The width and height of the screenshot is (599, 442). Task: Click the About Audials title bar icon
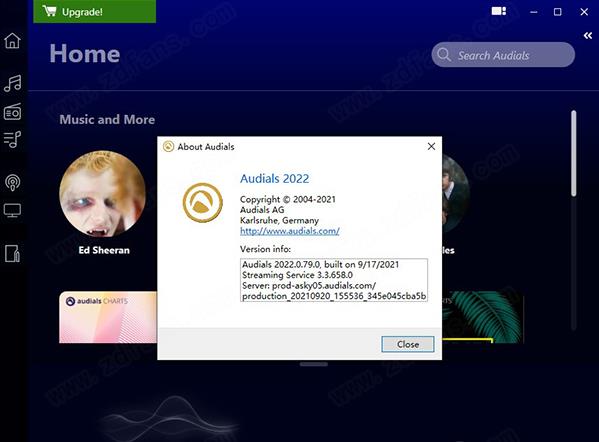click(x=168, y=146)
